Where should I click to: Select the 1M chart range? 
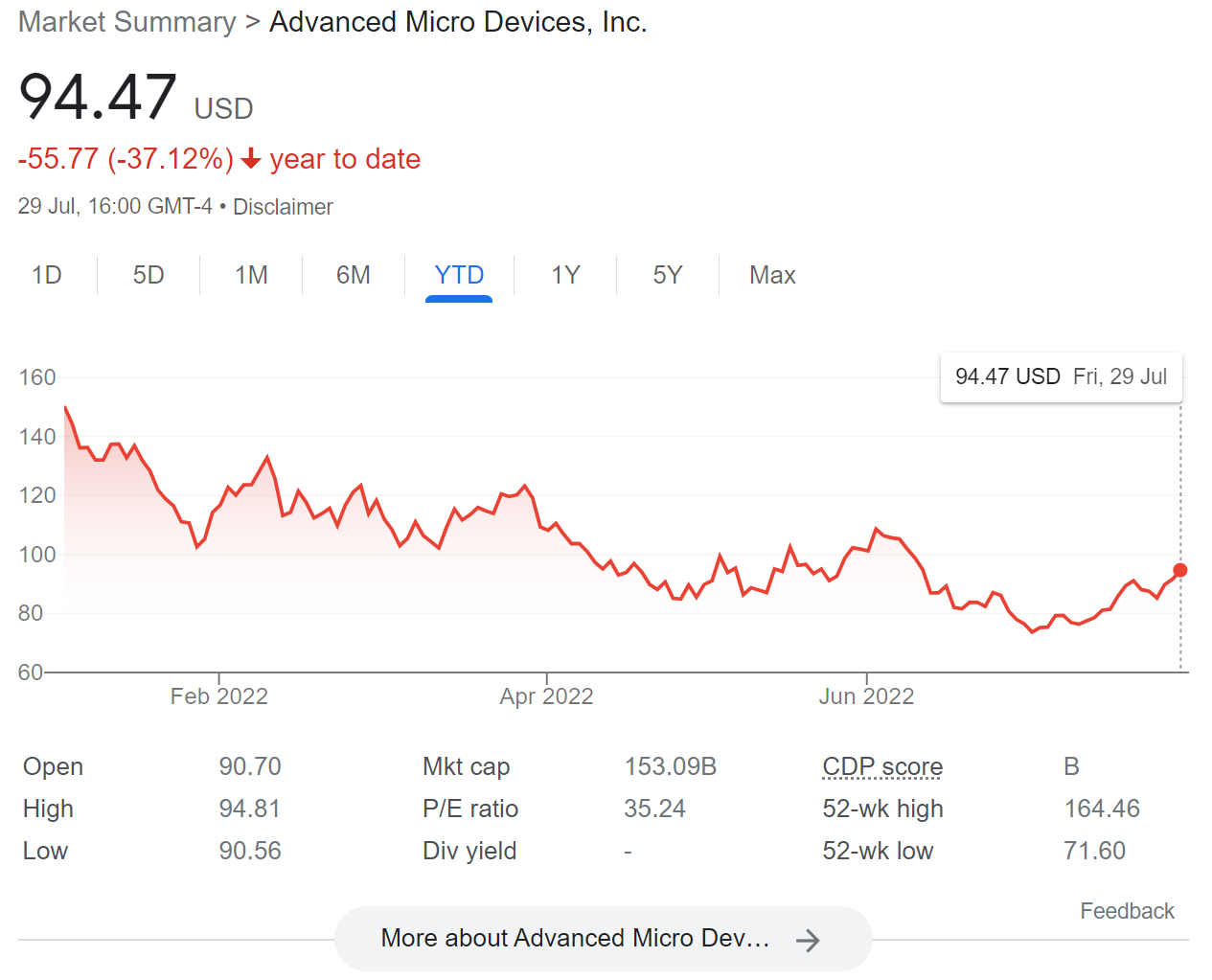pyautogui.click(x=251, y=276)
